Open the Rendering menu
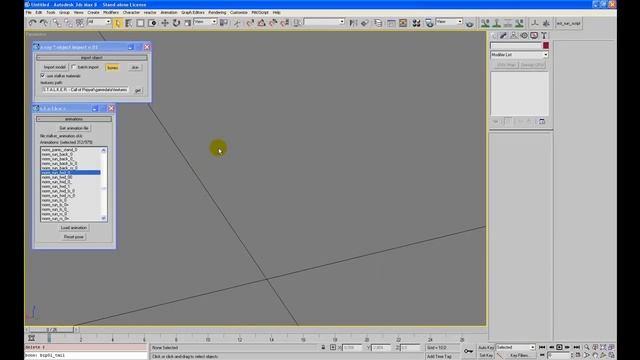 click(217, 13)
